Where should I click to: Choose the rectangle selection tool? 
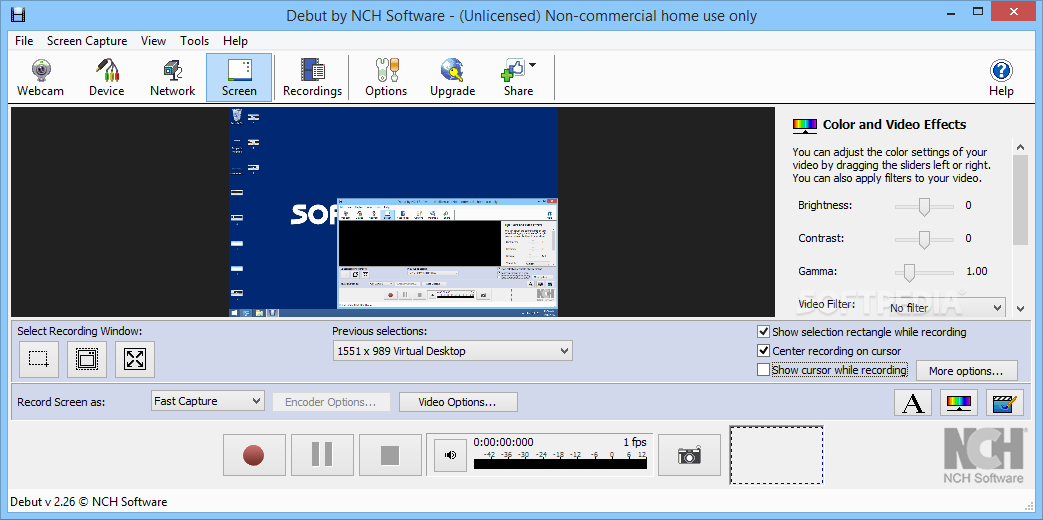(39, 359)
